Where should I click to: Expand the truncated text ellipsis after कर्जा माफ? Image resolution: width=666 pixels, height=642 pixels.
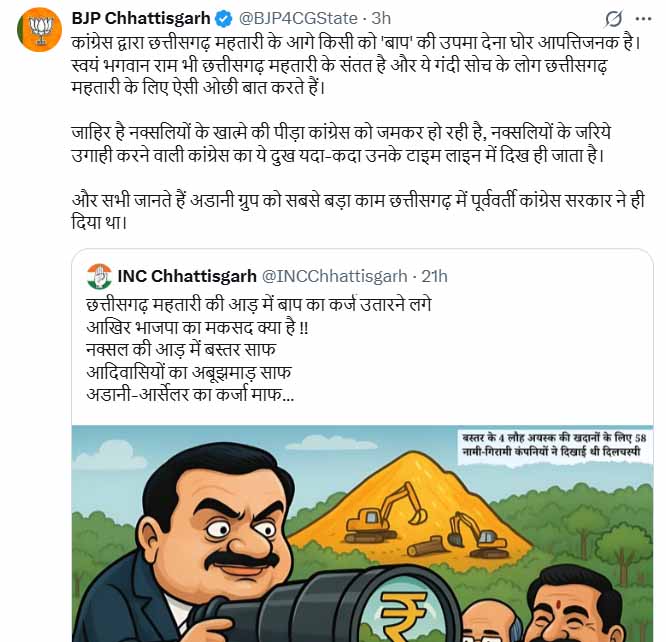click(x=288, y=395)
